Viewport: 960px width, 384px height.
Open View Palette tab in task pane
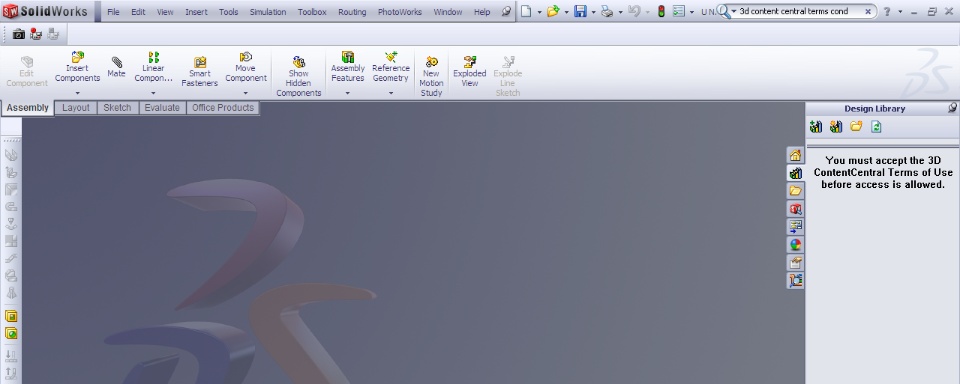point(795,227)
